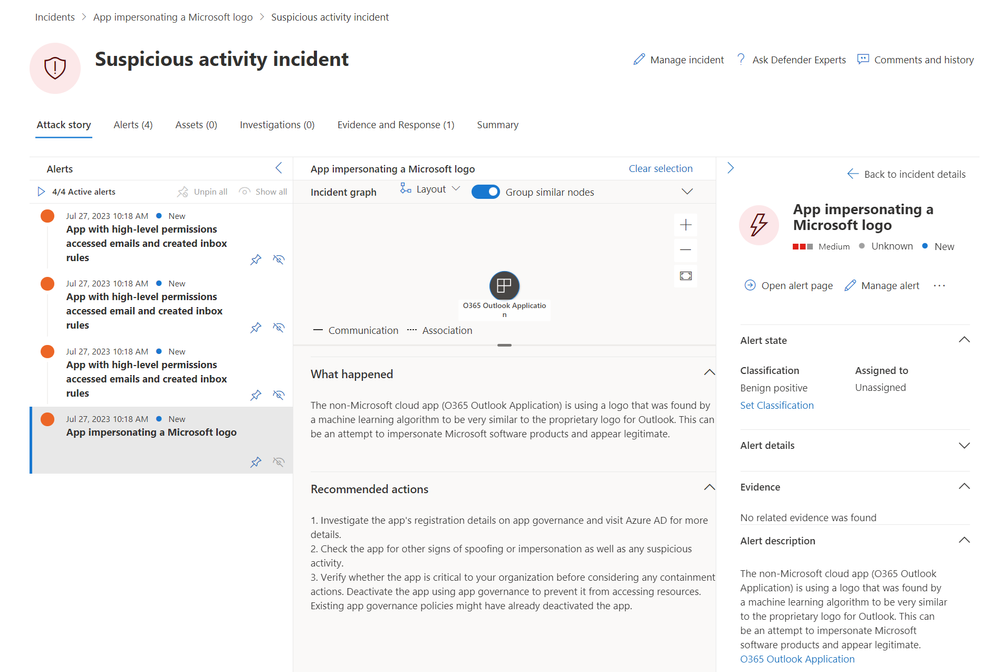Image resolution: width=999 pixels, height=672 pixels.
Task: Click the graph panel resize handle bar
Action: 505,345
